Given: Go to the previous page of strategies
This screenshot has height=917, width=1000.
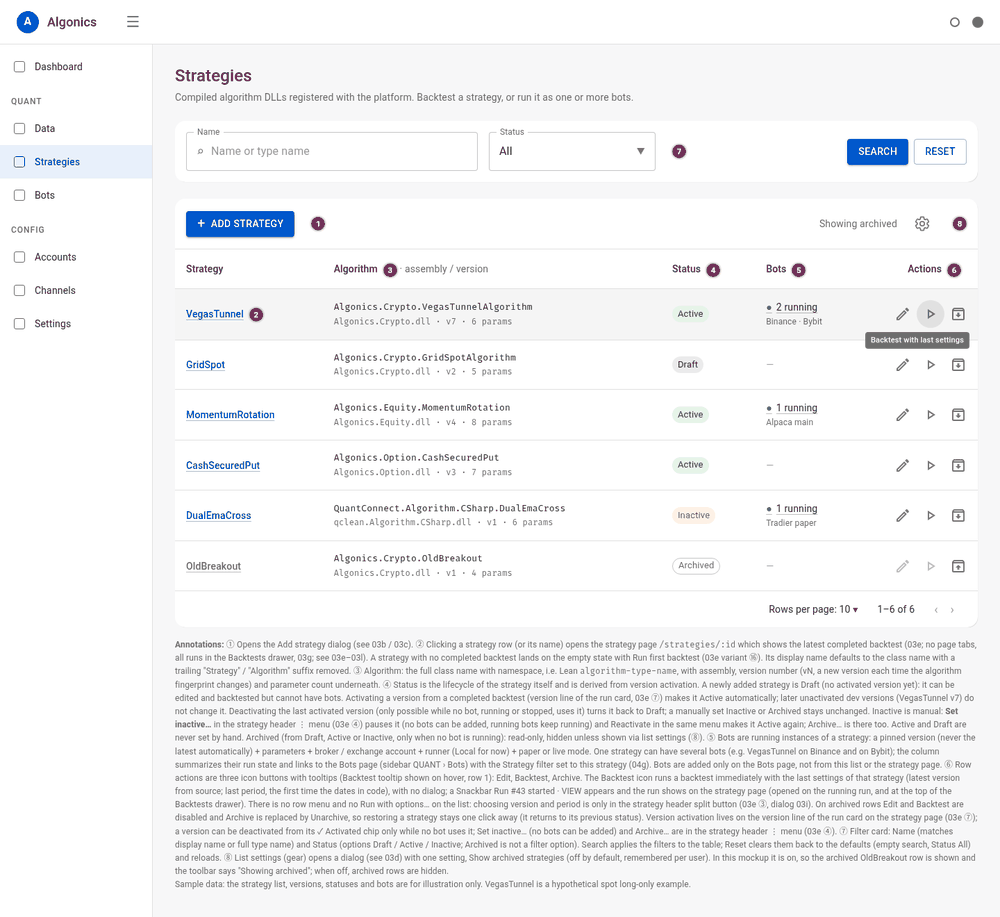Looking at the screenshot, I should [x=936, y=610].
